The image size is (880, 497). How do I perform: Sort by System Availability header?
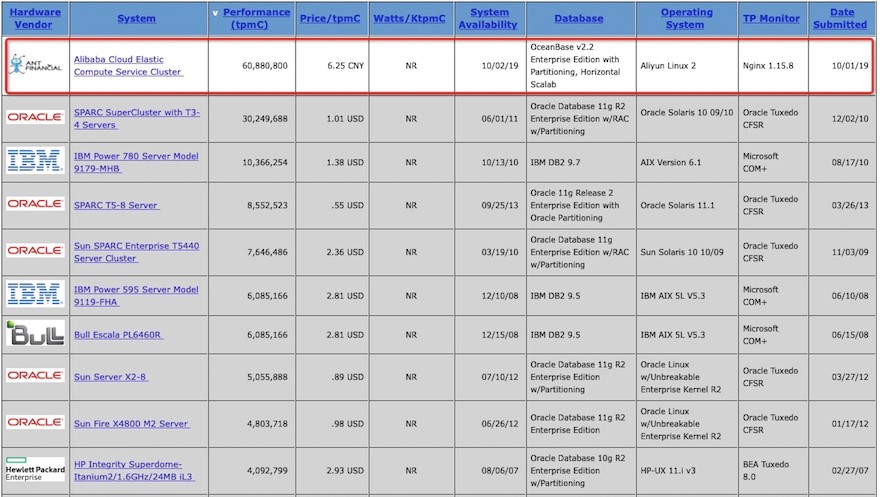[x=488, y=19]
